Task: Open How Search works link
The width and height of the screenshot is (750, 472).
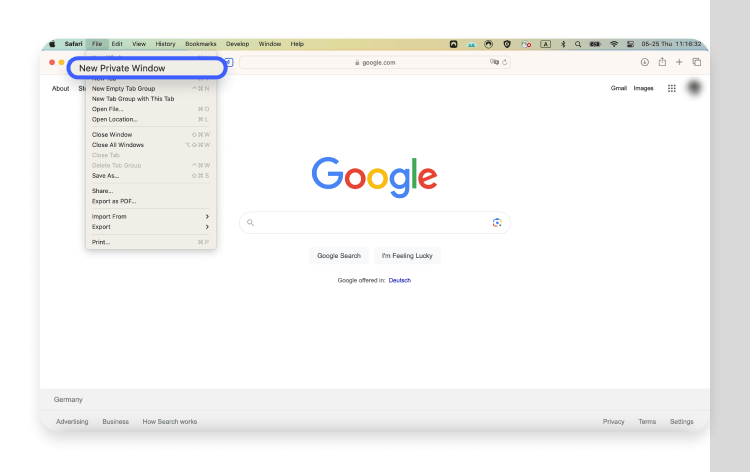Action: [170, 422]
